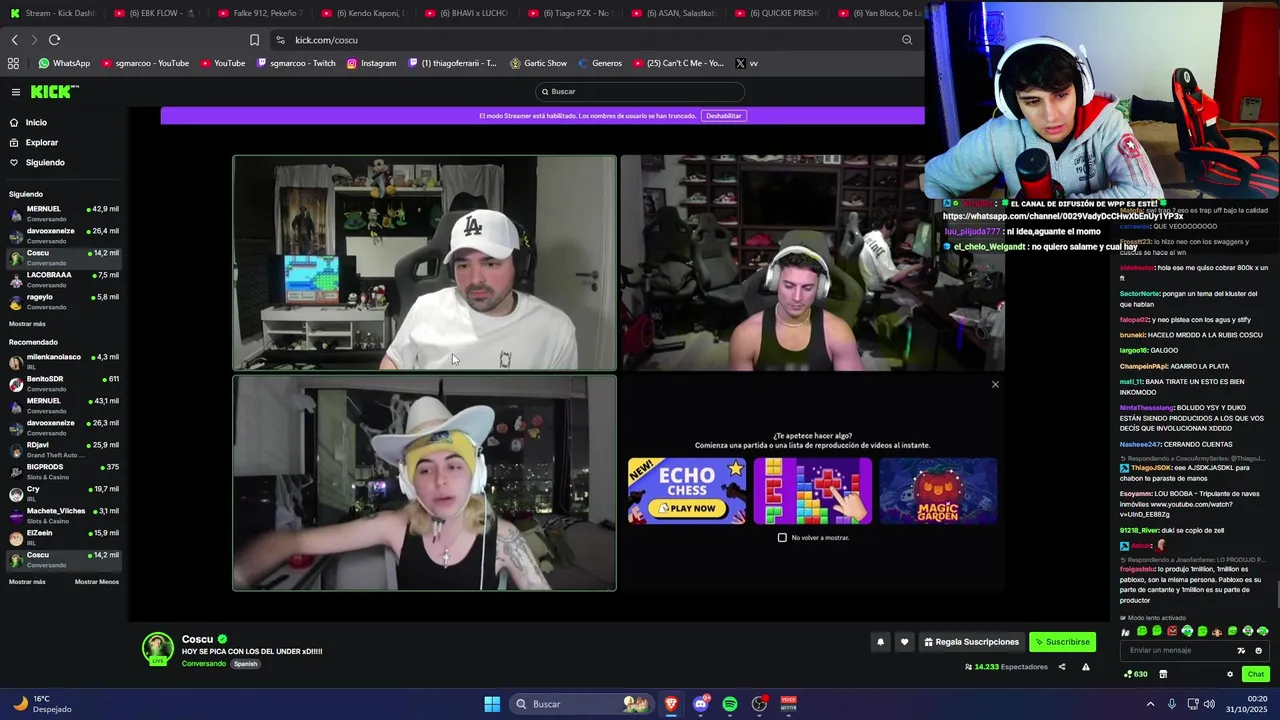
Task: Click the address bar search magnifier icon
Action: 907,40
